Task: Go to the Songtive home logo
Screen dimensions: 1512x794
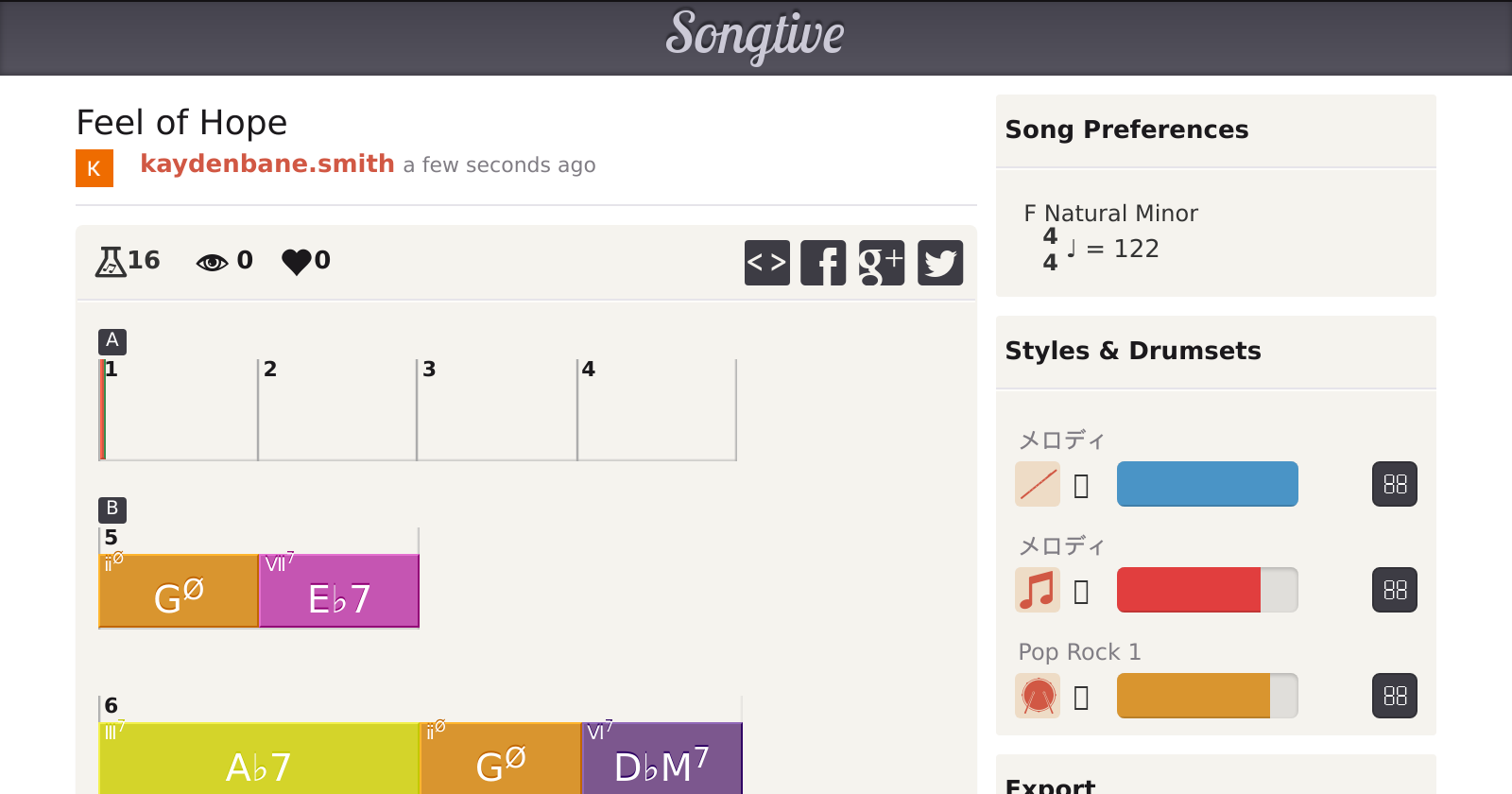Action: coord(755,35)
